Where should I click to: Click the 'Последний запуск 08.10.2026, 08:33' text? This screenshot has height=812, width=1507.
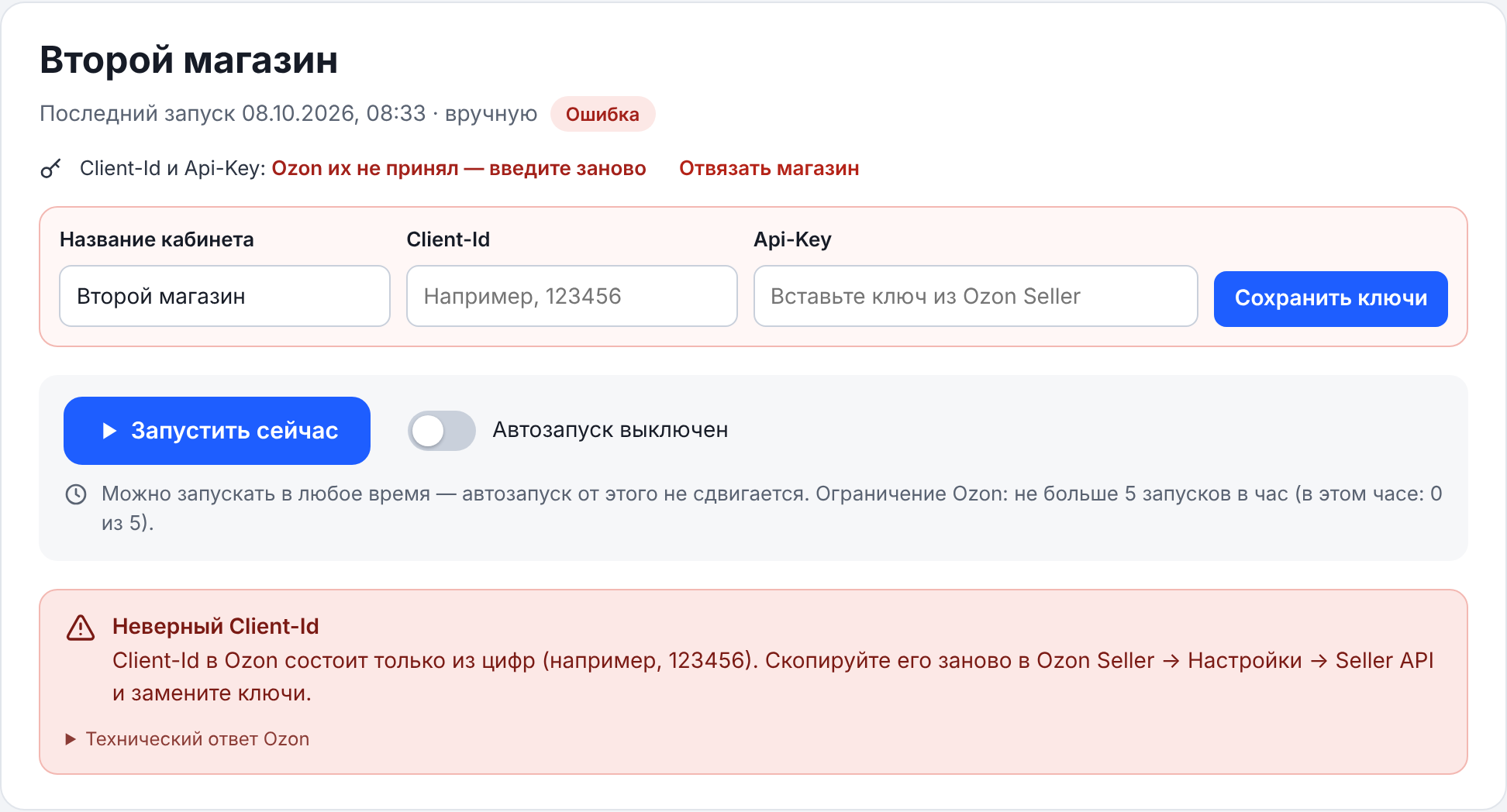[x=233, y=113]
